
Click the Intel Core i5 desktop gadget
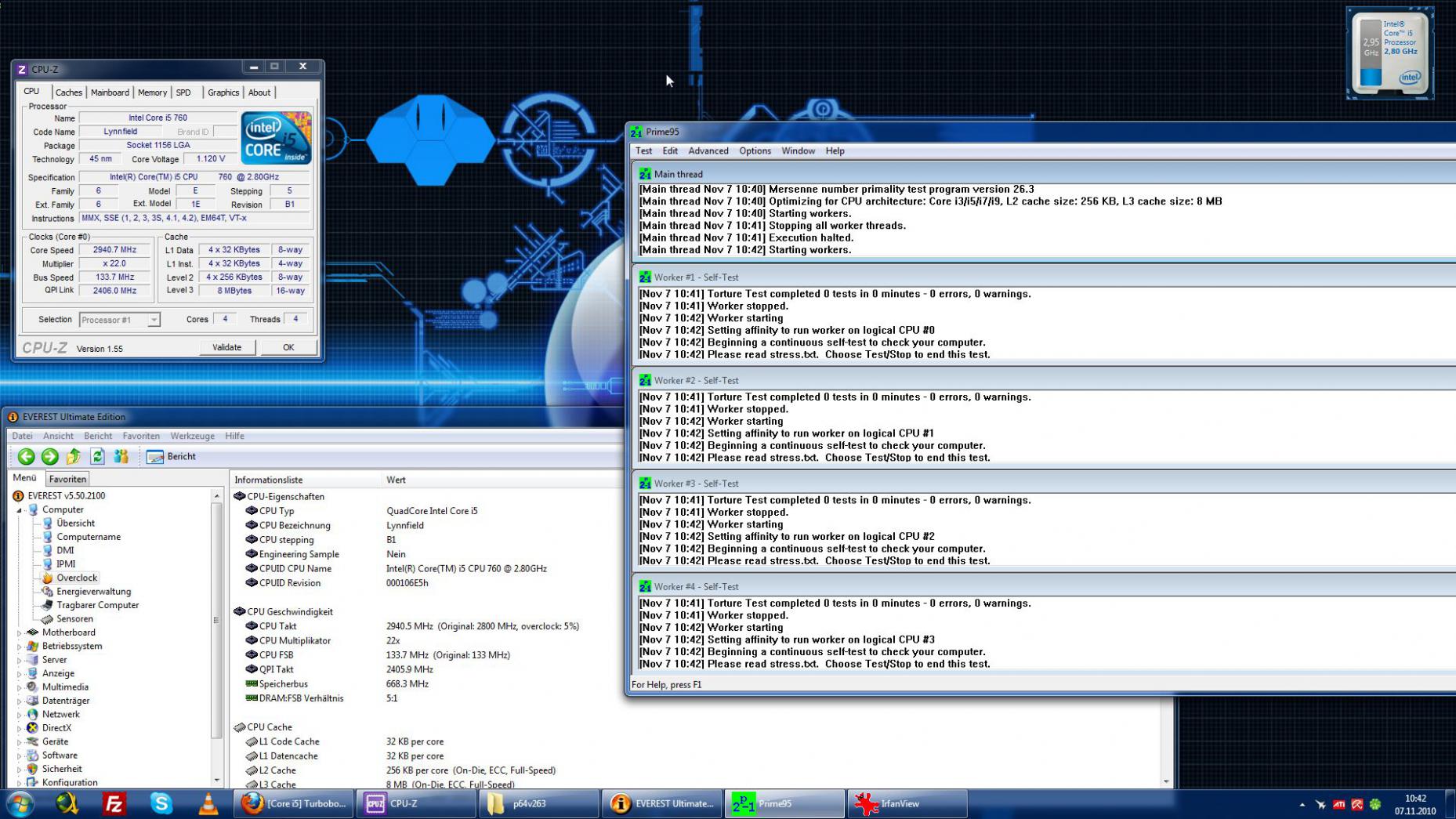click(x=1390, y=53)
